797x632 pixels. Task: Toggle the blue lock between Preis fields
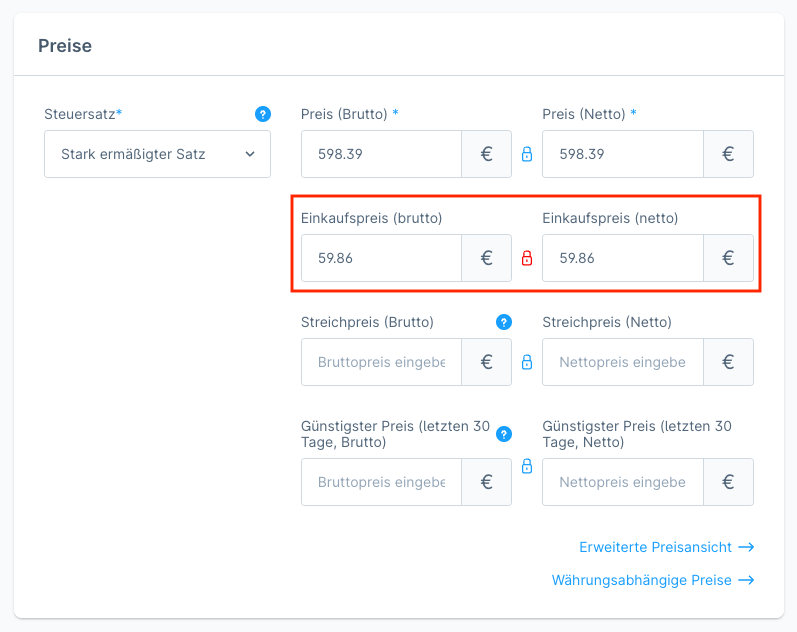click(527, 154)
